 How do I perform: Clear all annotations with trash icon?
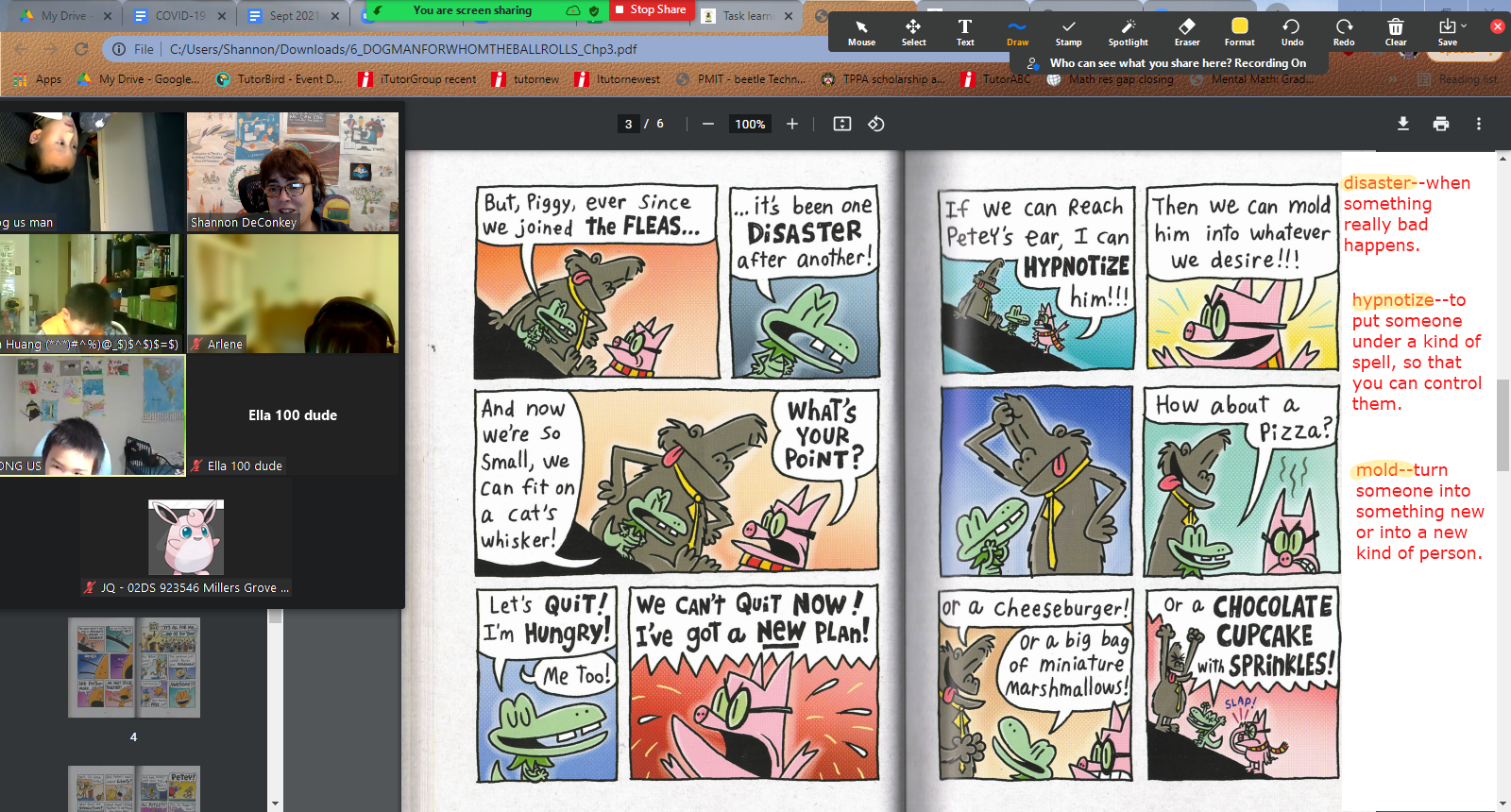pyautogui.click(x=1396, y=32)
